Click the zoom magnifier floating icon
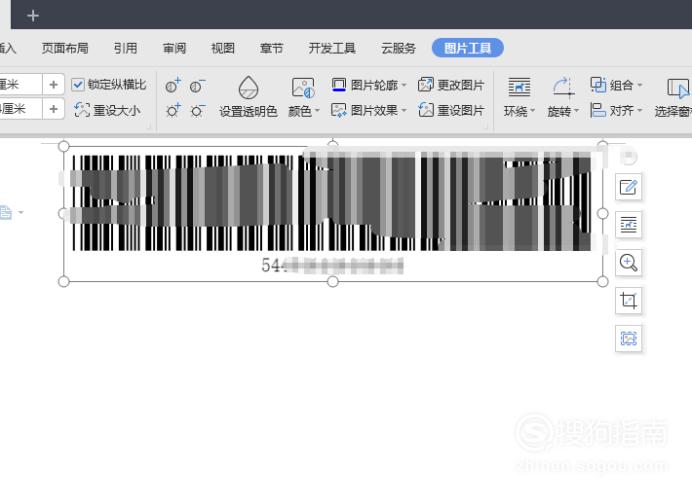The width and height of the screenshot is (692, 500). click(628, 263)
